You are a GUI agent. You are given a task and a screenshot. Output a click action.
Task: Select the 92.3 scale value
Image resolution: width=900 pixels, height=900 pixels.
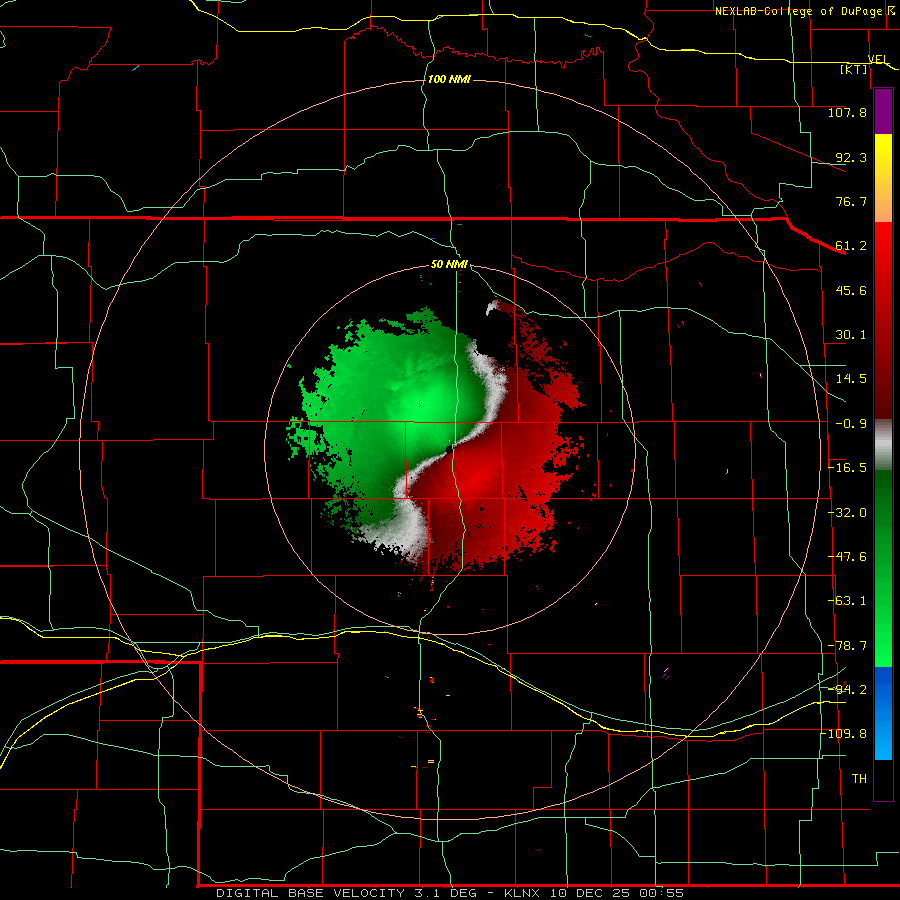(x=851, y=157)
